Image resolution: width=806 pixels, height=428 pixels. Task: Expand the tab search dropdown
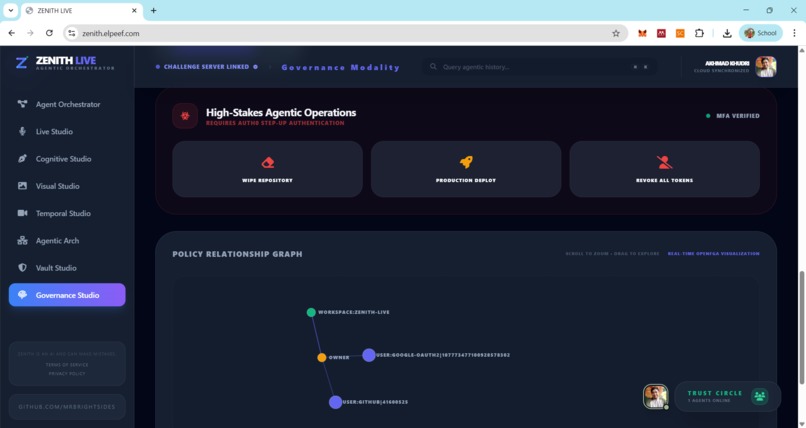point(10,10)
